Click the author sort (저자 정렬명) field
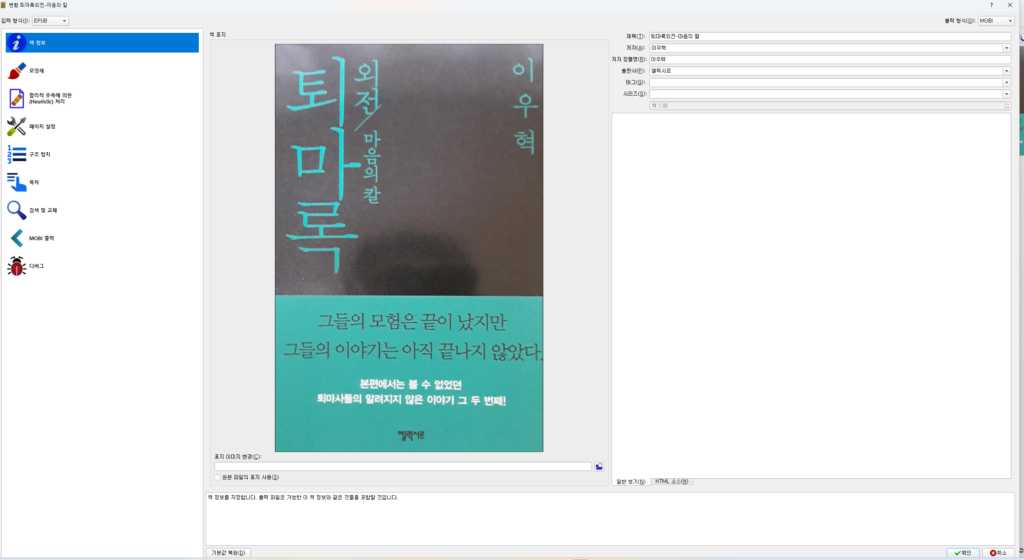The height and width of the screenshot is (560, 1024). [x=829, y=59]
